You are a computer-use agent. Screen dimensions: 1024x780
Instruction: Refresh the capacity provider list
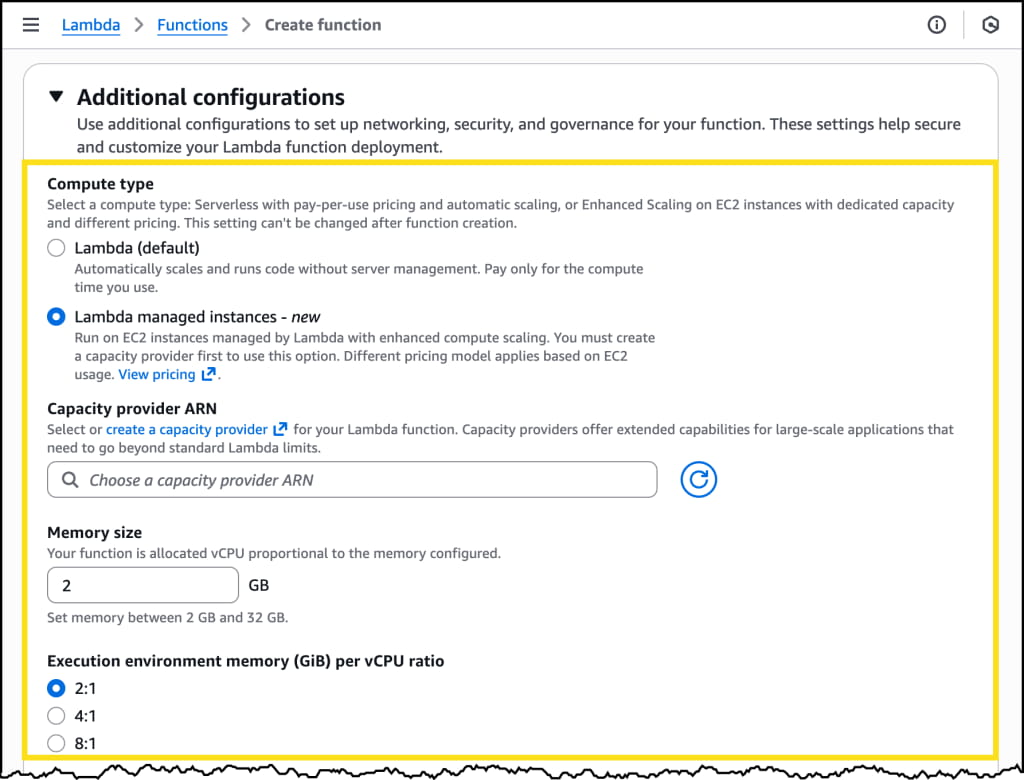tap(699, 480)
